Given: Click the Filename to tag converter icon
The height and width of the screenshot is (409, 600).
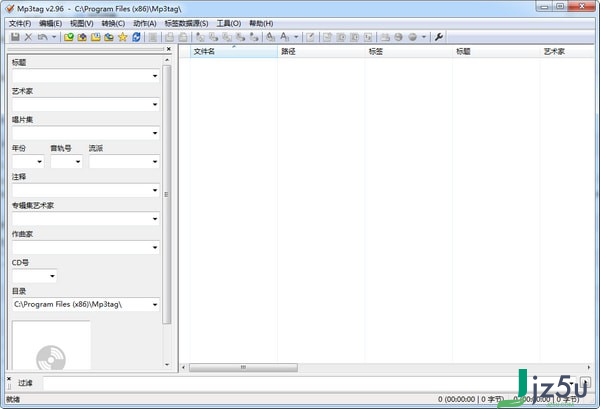Looking at the screenshot, I should point(214,37).
